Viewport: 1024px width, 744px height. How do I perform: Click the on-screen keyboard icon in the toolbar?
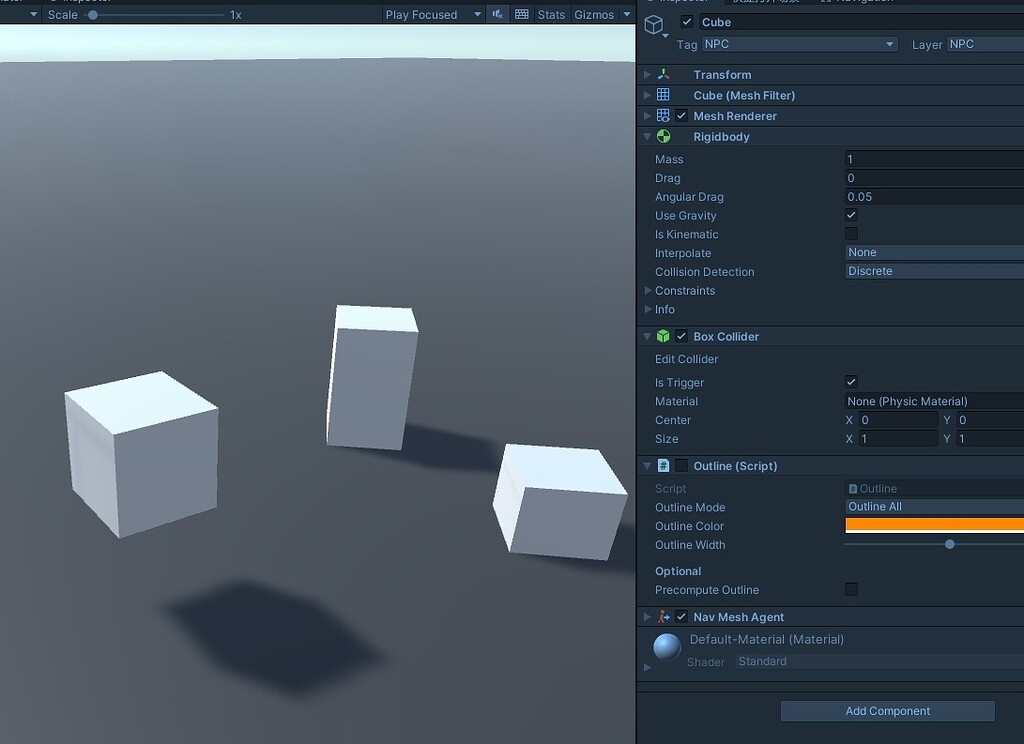[521, 14]
